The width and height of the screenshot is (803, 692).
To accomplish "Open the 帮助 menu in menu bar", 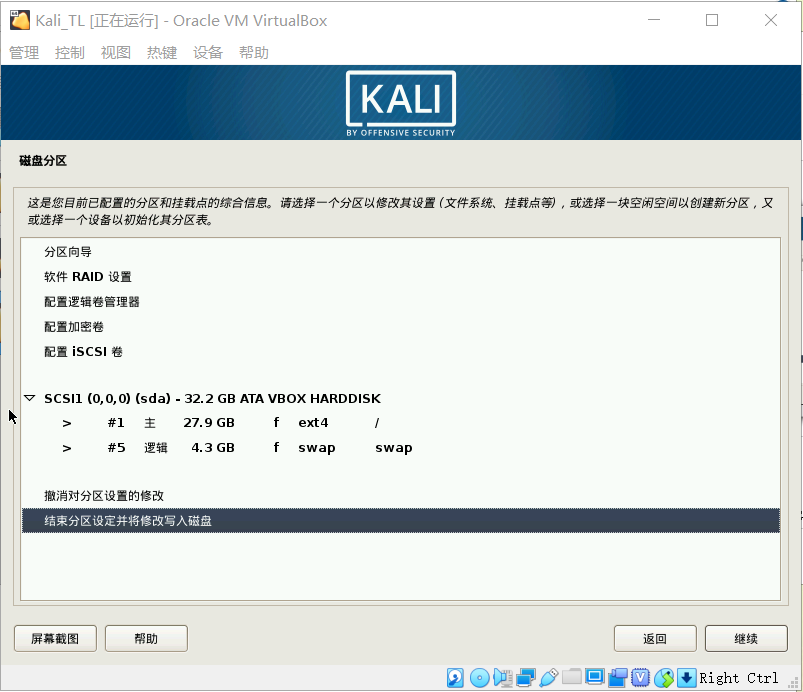I will point(253,52).
